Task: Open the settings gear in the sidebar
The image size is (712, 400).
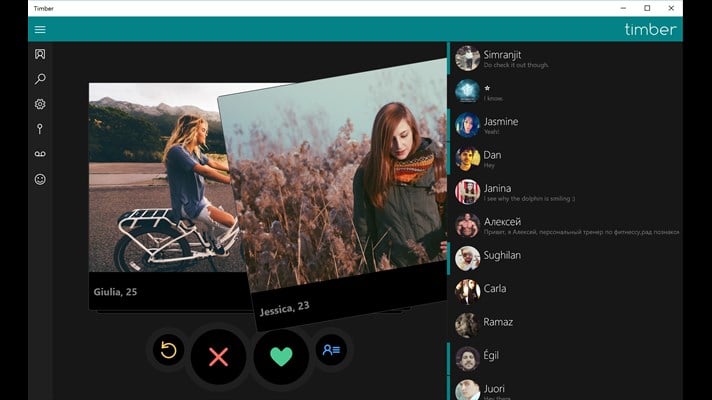Action: pyautogui.click(x=40, y=104)
